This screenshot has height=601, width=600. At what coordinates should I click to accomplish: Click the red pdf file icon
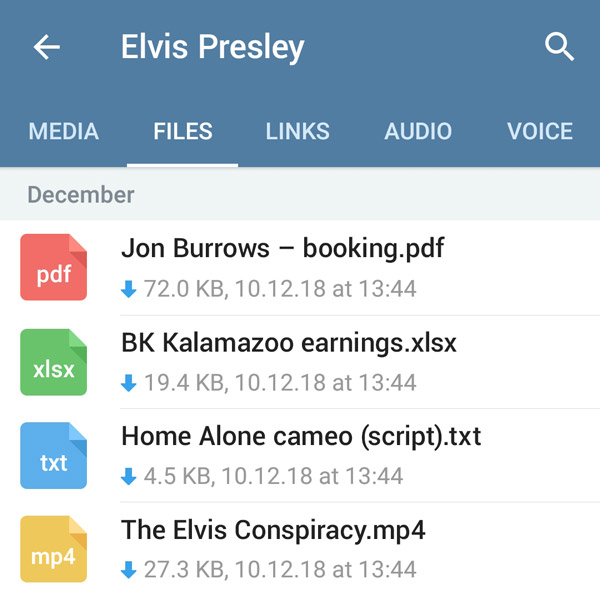click(x=53, y=267)
